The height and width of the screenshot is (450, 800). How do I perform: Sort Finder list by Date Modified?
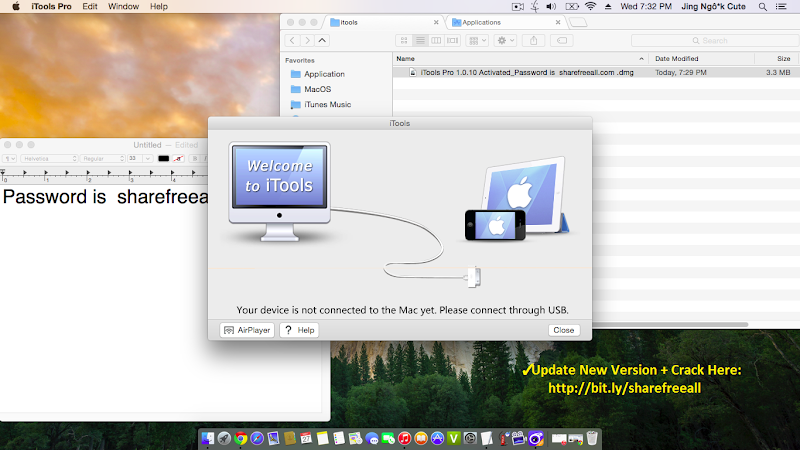tap(702, 59)
